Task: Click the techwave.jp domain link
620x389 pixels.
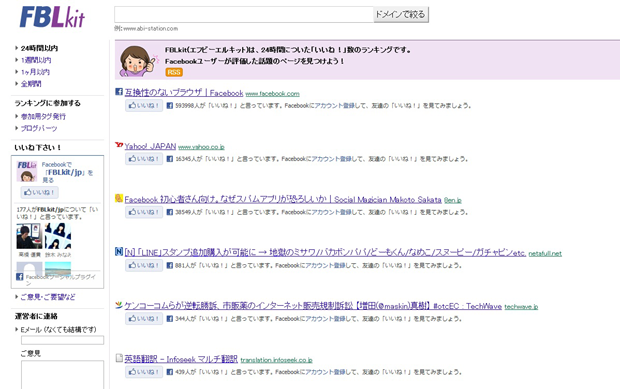Action: [x=521, y=307]
